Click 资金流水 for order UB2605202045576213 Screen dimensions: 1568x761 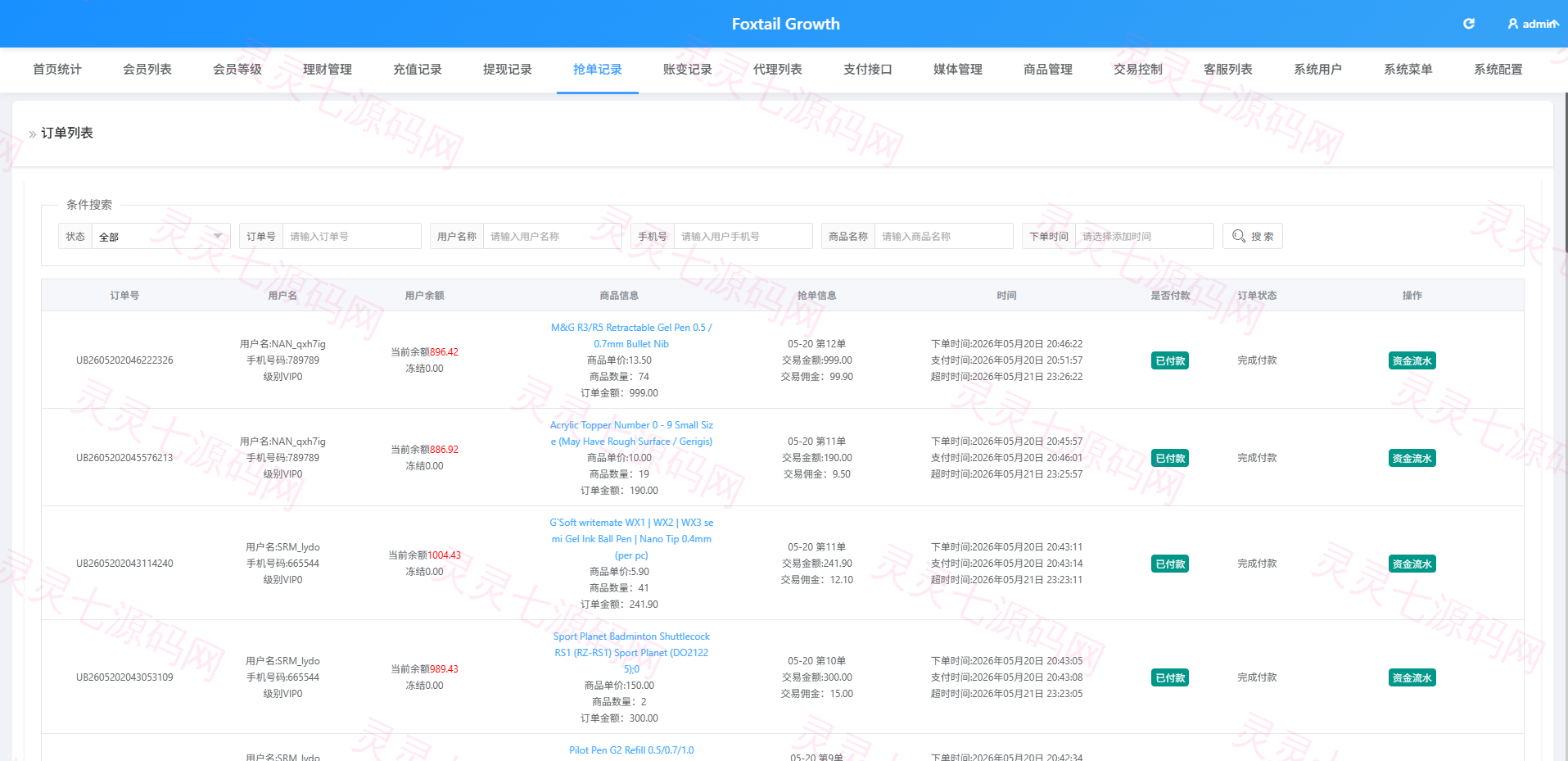coord(1412,458)
